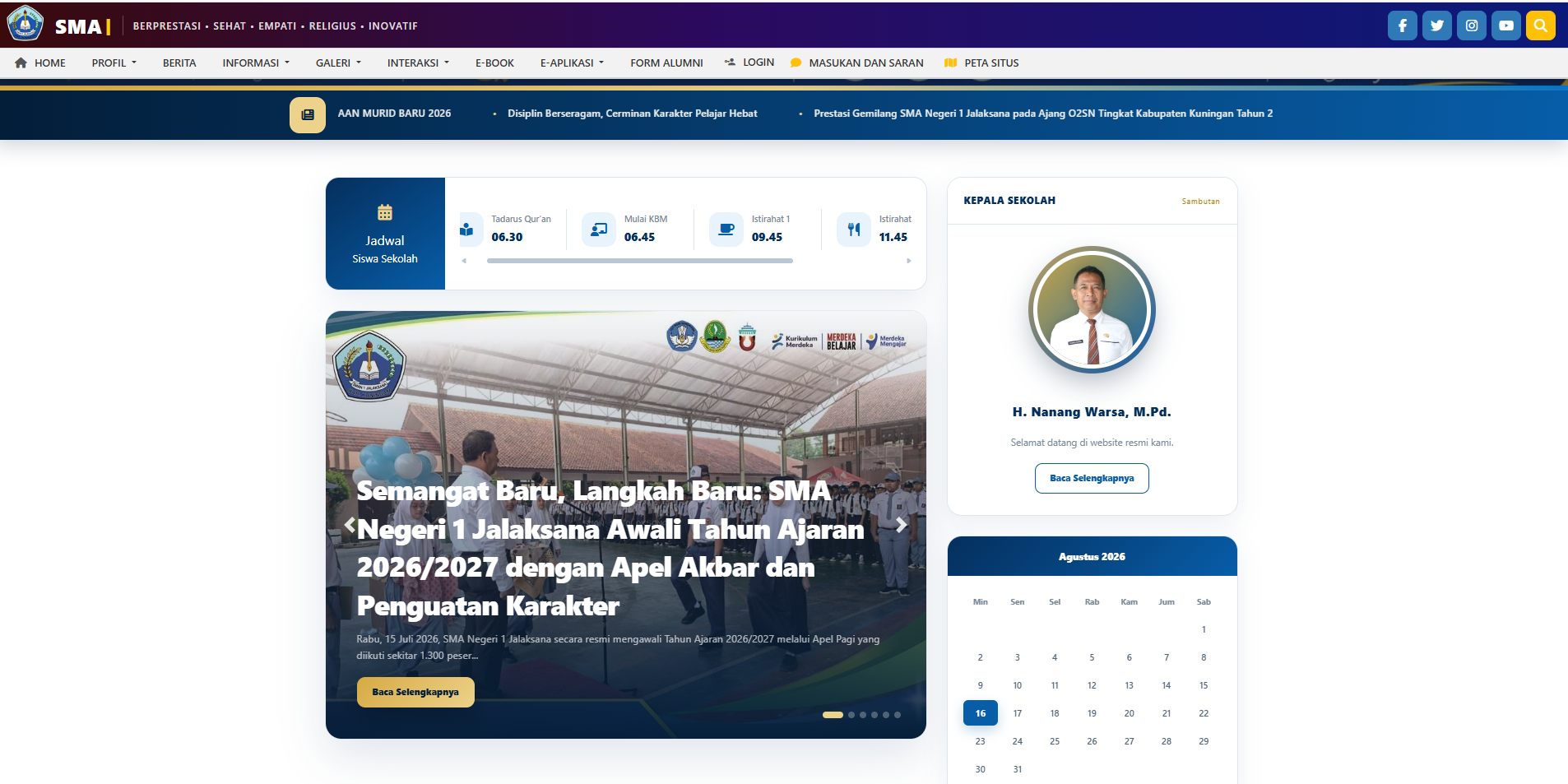Click the Masukan dan Saran chat icon
Screen dimensions: 1568x784
click(796, 63)
